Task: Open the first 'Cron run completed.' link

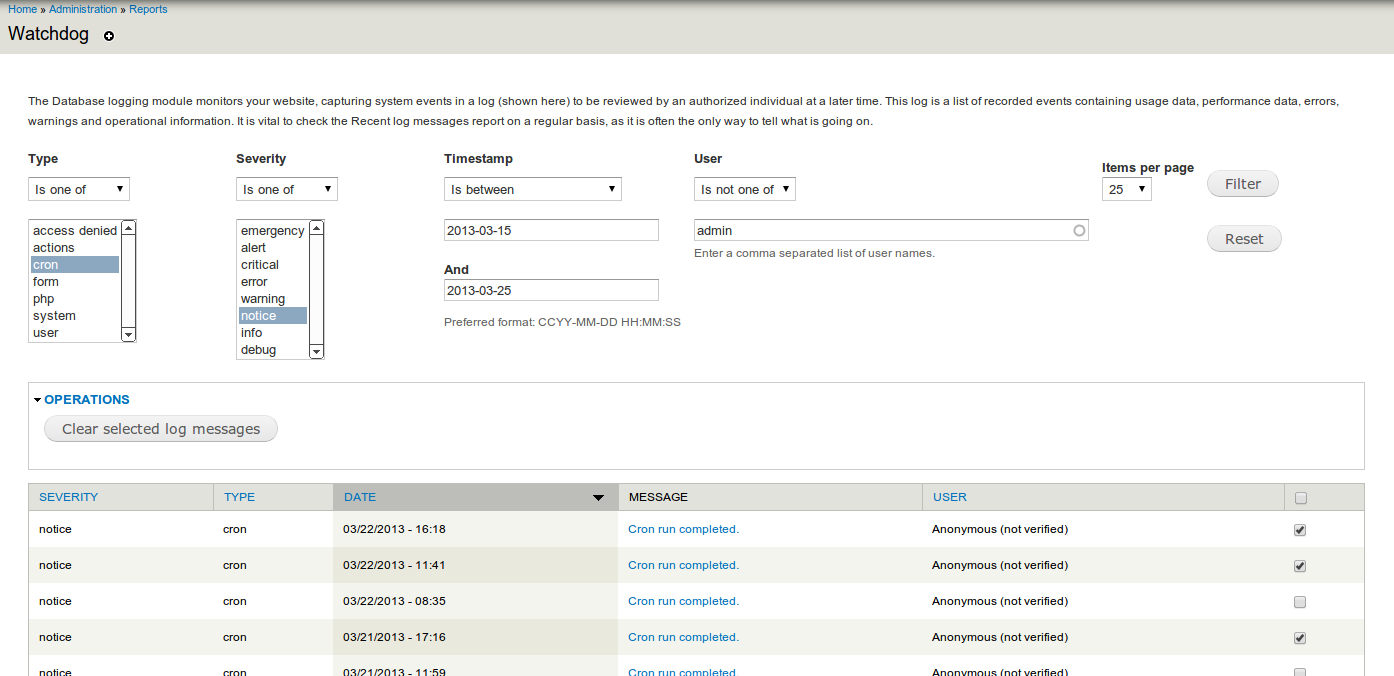Action: coord(683,529)
